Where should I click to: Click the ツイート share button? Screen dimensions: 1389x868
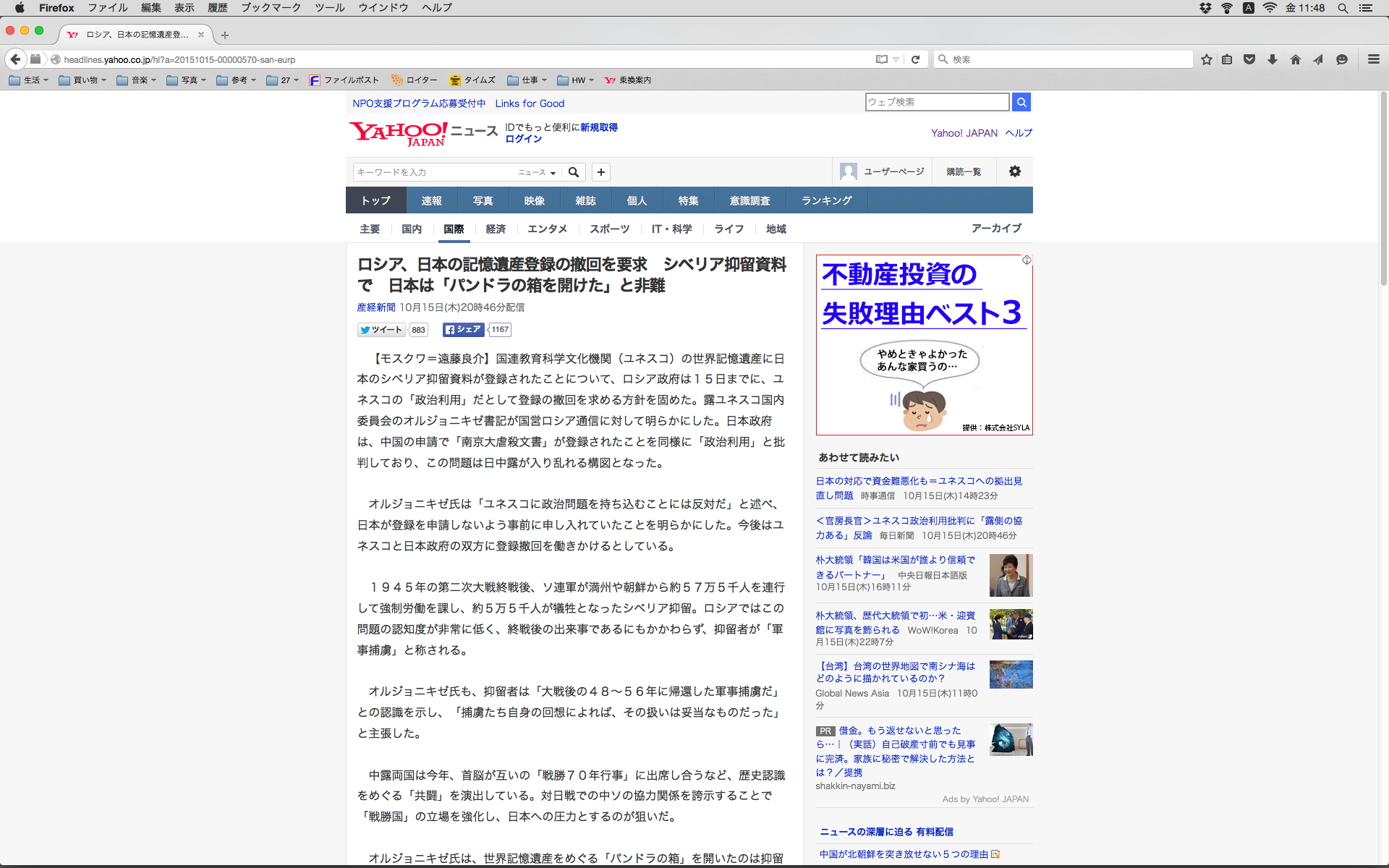coord(381,330)
